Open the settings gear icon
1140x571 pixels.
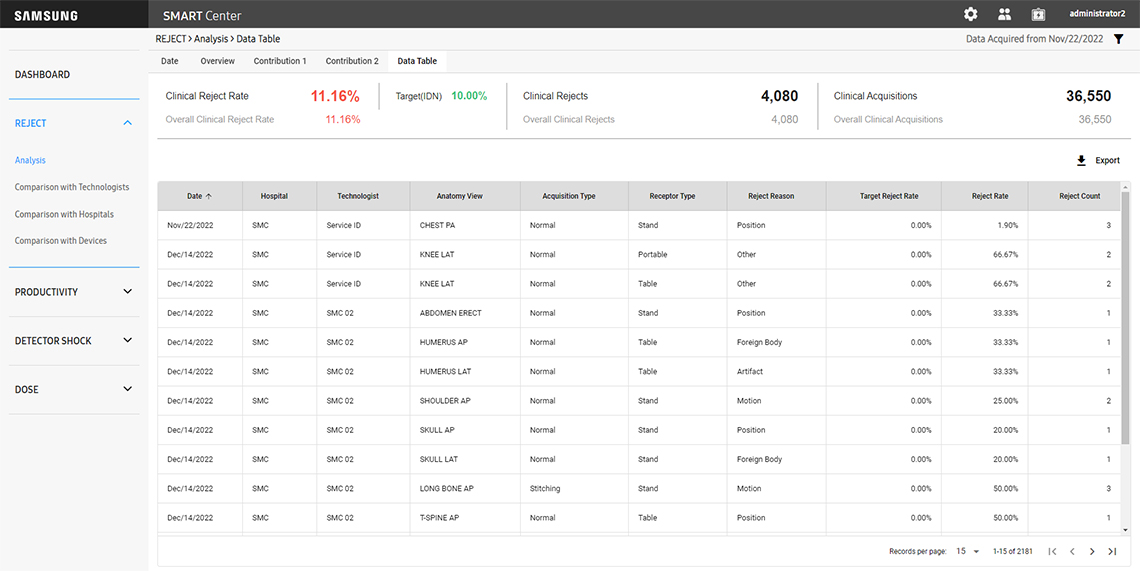coord(970,14)
